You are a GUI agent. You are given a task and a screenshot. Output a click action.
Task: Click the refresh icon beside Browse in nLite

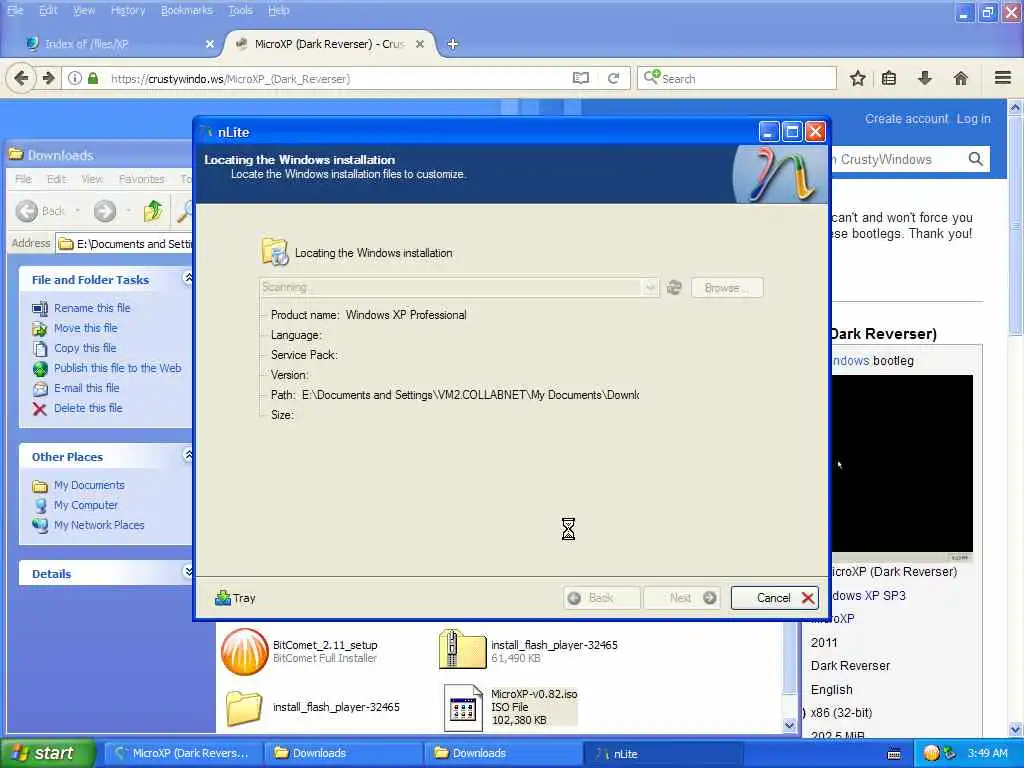pyautogui.click(x=674, y=287)
